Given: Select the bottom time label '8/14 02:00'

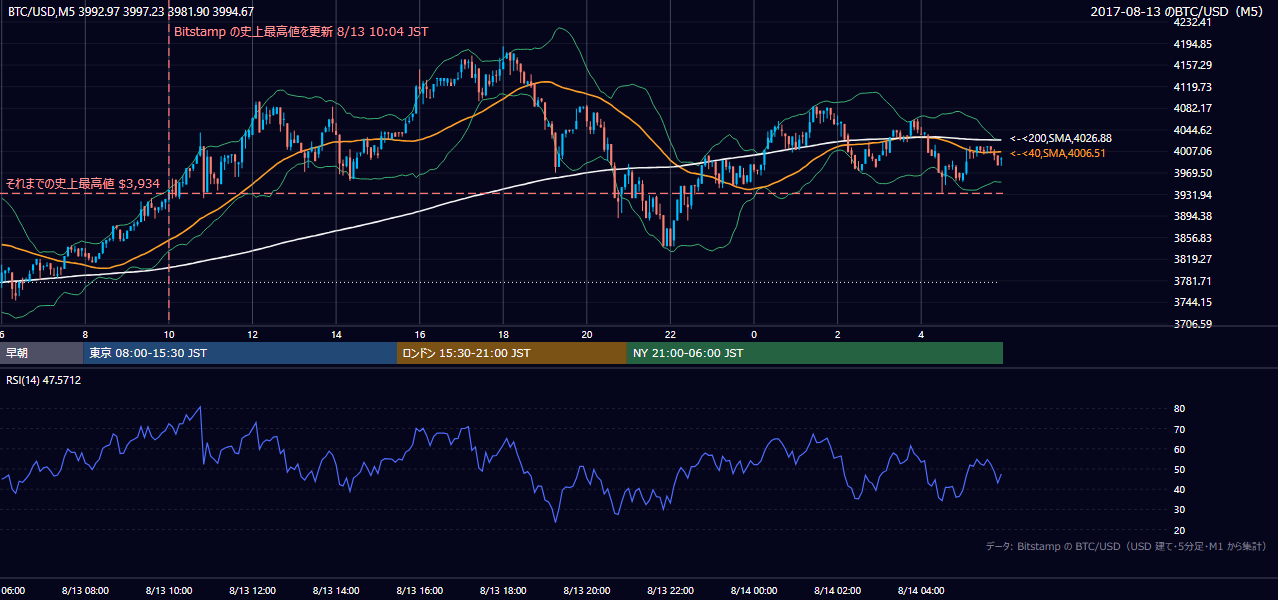Looking at the screenshot, I should pyautogui.click(x=838, y=591).
